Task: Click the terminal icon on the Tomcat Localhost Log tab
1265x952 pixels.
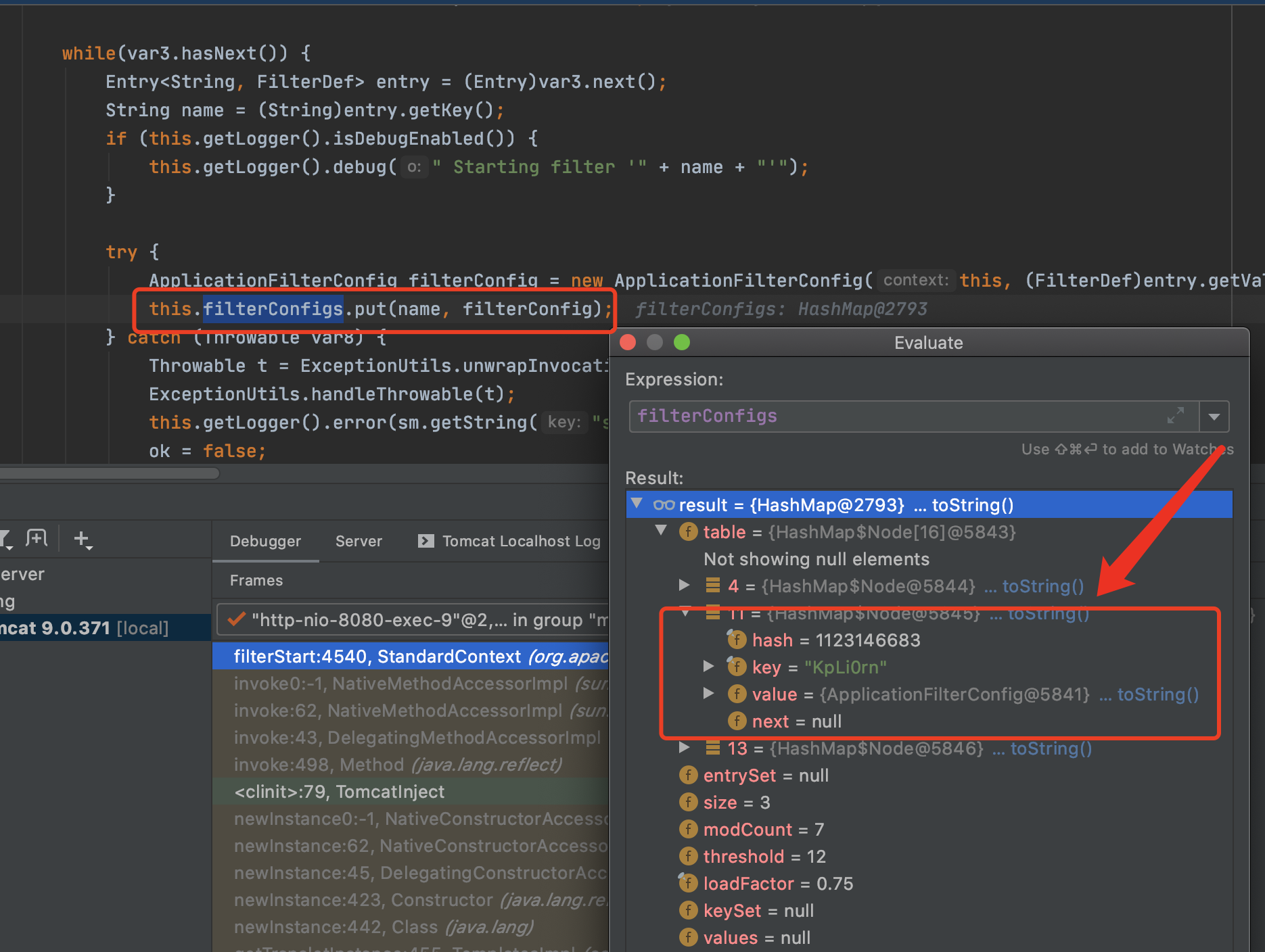Action: pyautogui.click(x=425, y=541)
